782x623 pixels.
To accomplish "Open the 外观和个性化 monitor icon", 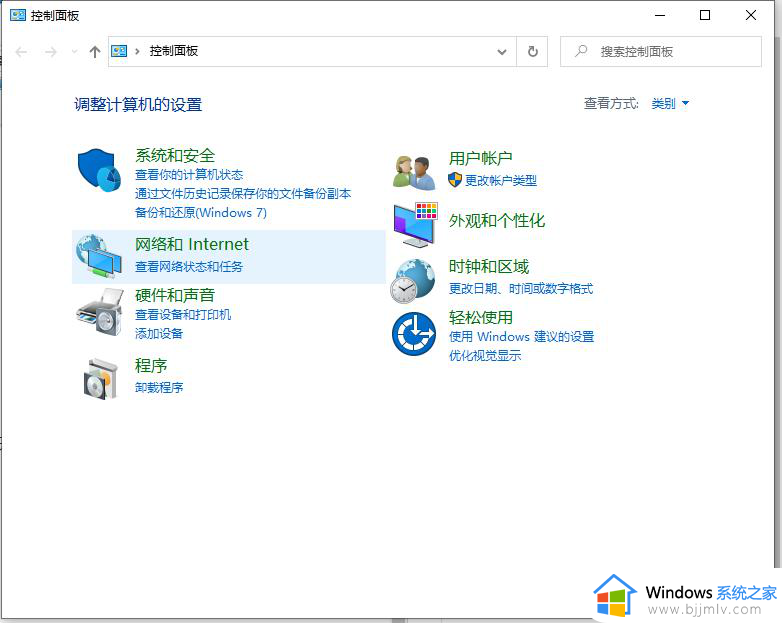I will (x=415, y=225).
